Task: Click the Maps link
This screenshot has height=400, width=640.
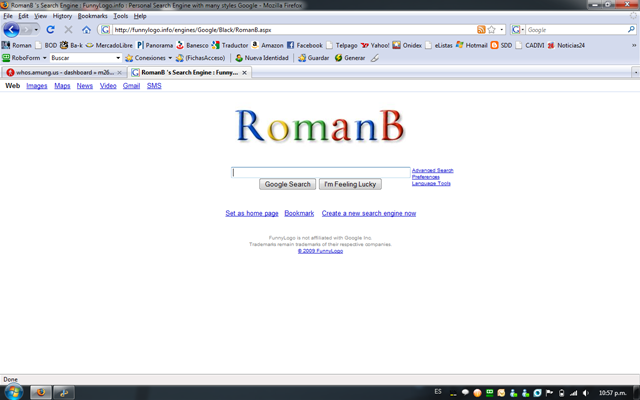Action: tap(62, 86)
